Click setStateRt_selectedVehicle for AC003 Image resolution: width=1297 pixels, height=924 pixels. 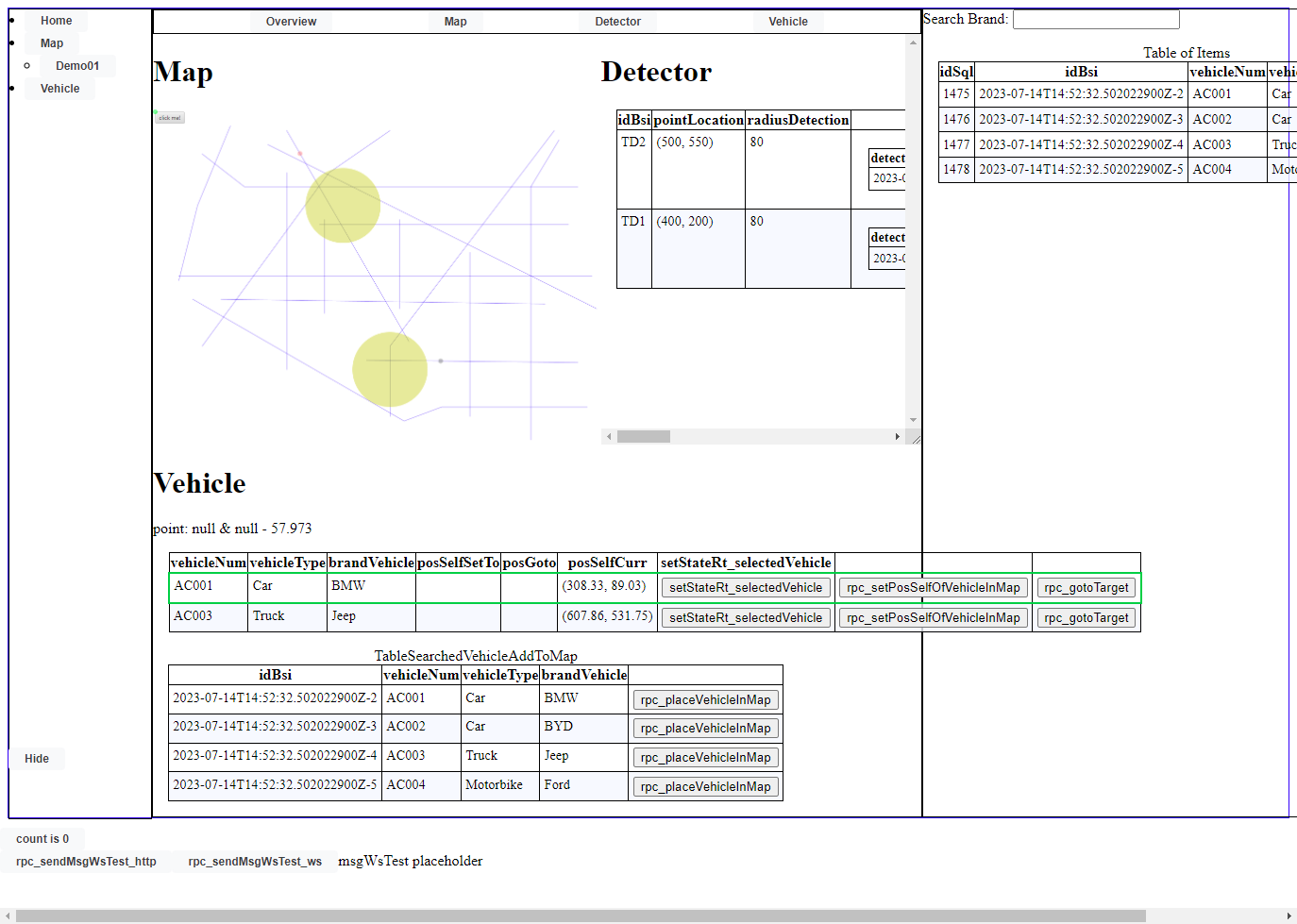(746, 618)
